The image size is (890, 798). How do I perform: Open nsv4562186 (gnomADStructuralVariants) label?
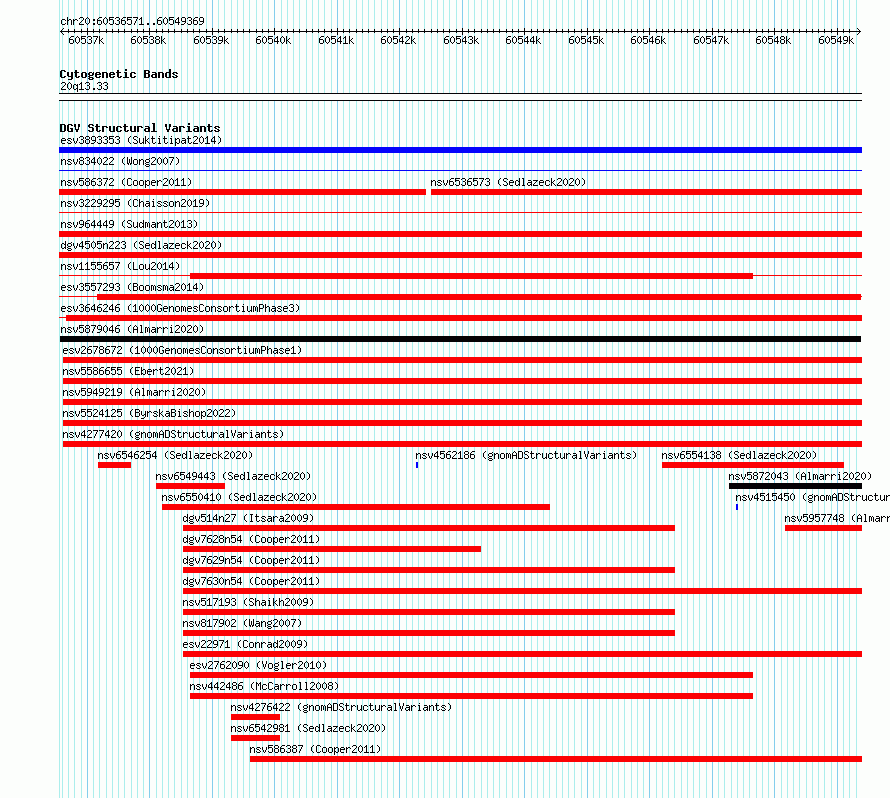click(x=526, y=455)
